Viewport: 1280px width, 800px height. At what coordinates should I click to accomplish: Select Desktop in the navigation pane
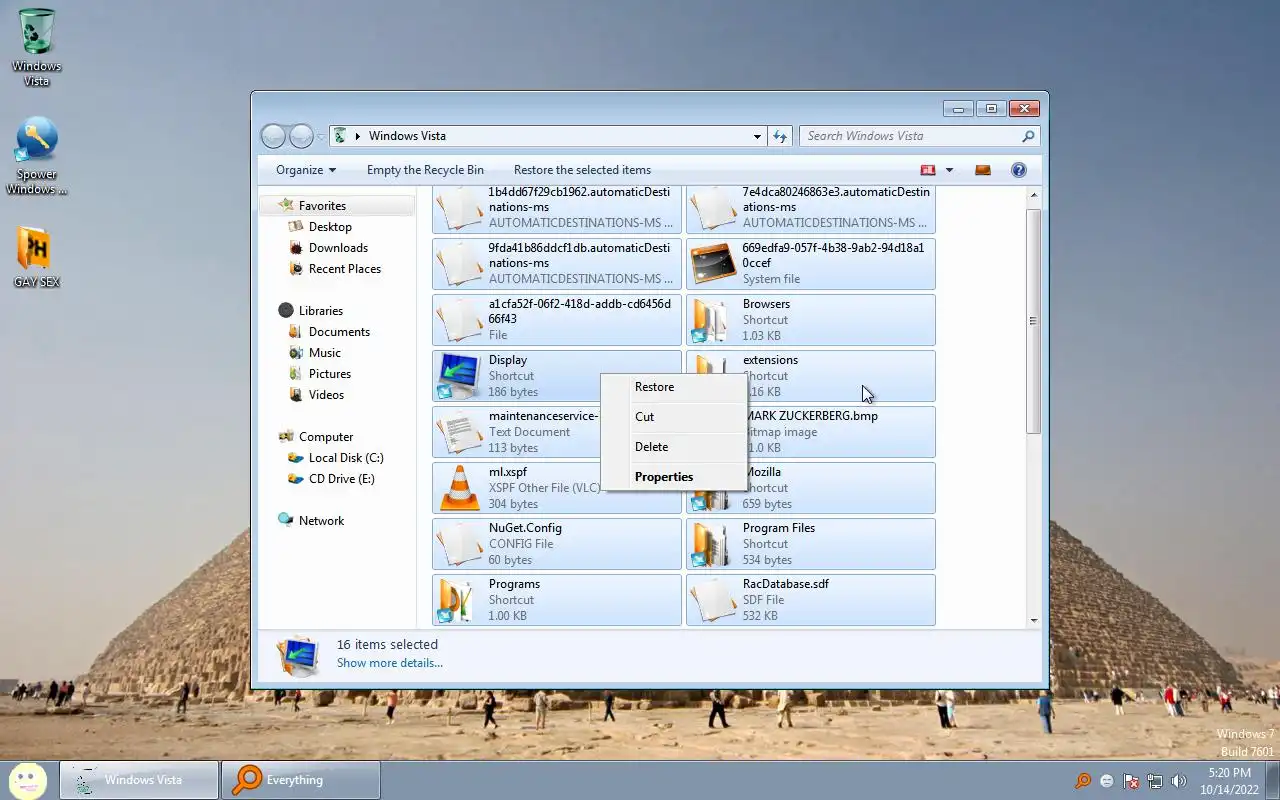pyautogui.click(x=330, y=227)
